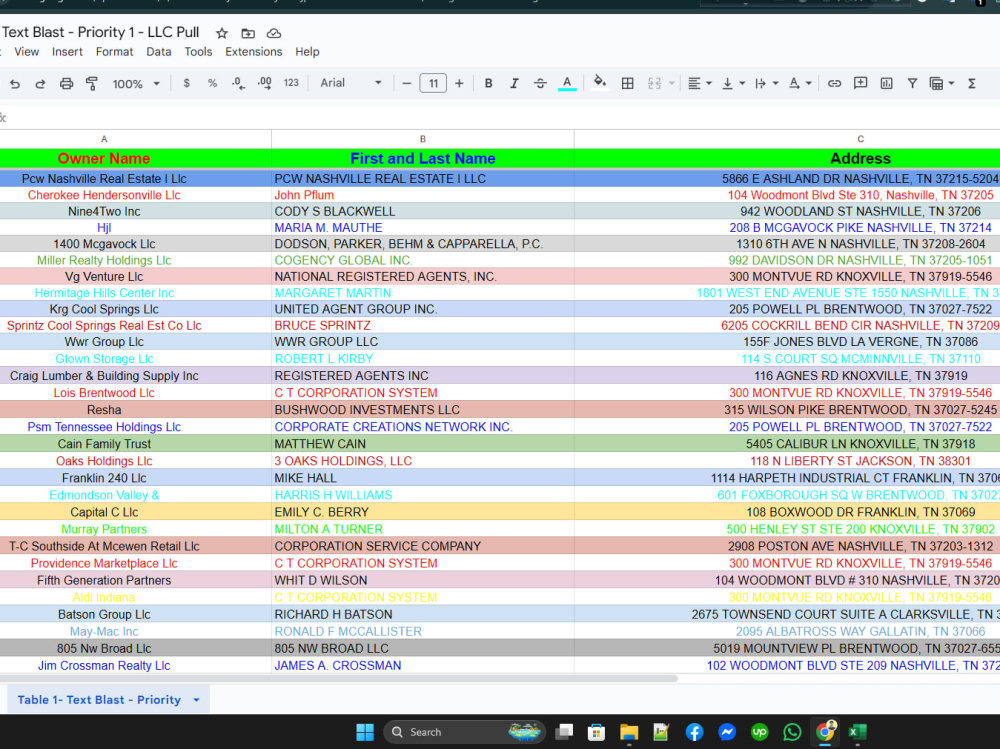Screen dimensions: 1000x749
Task: Open the Windows Start menu
Action: click(365, 732)
